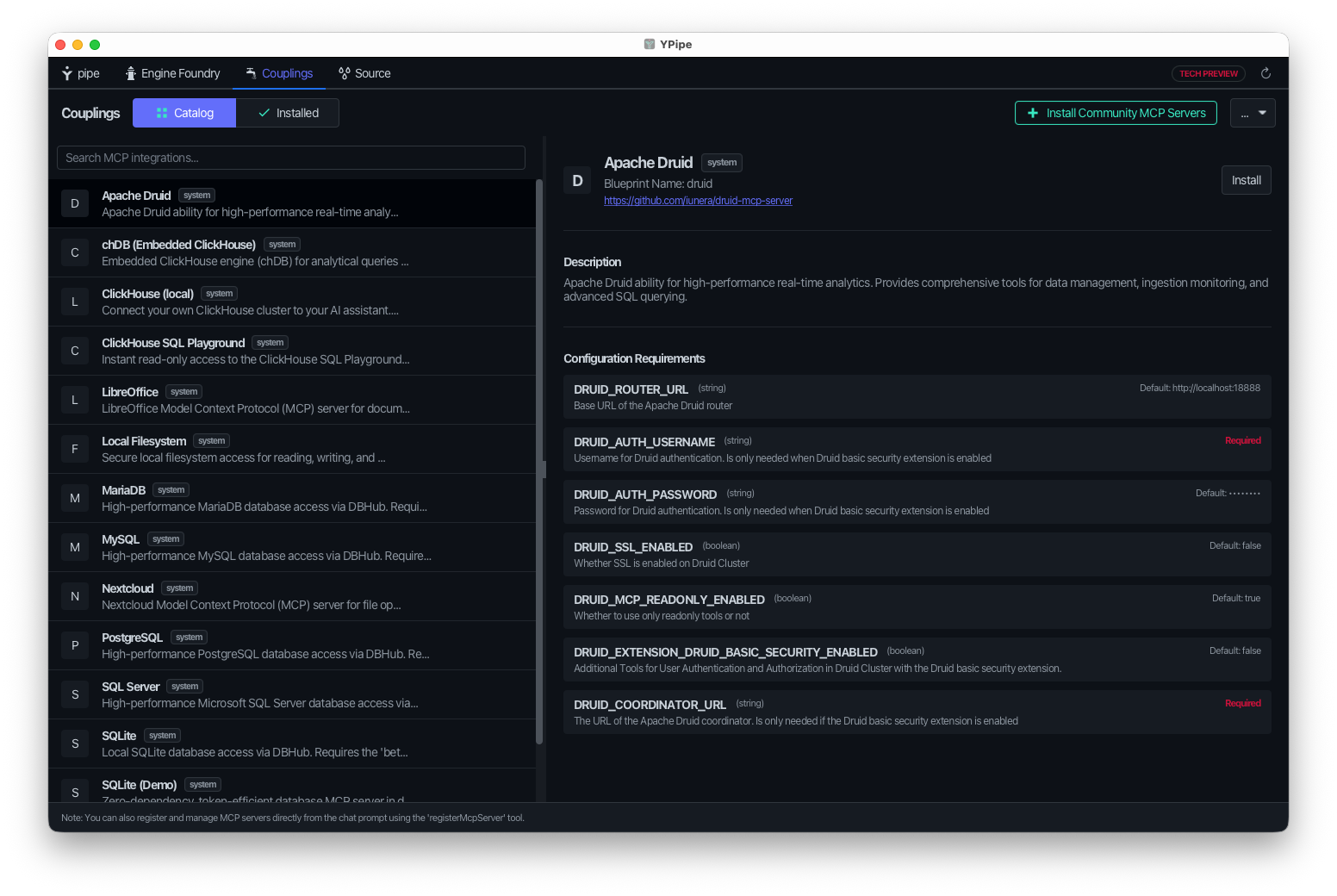1337x896 pixels.
Task: Click the DRUID_AUTH_PASSWORD setting name
Action: [x=645, y=495]
